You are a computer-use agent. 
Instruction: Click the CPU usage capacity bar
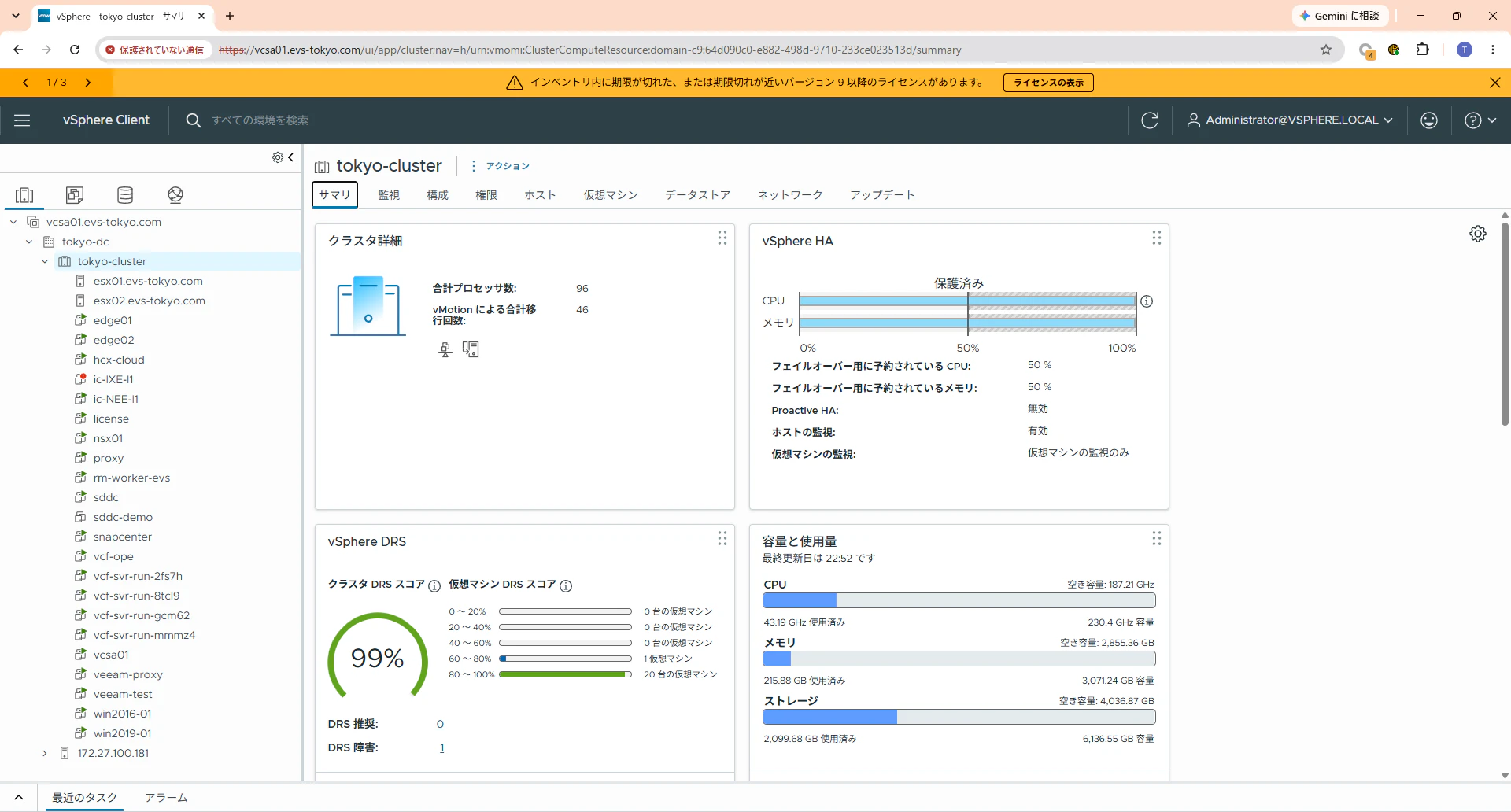tap(959, 601)
